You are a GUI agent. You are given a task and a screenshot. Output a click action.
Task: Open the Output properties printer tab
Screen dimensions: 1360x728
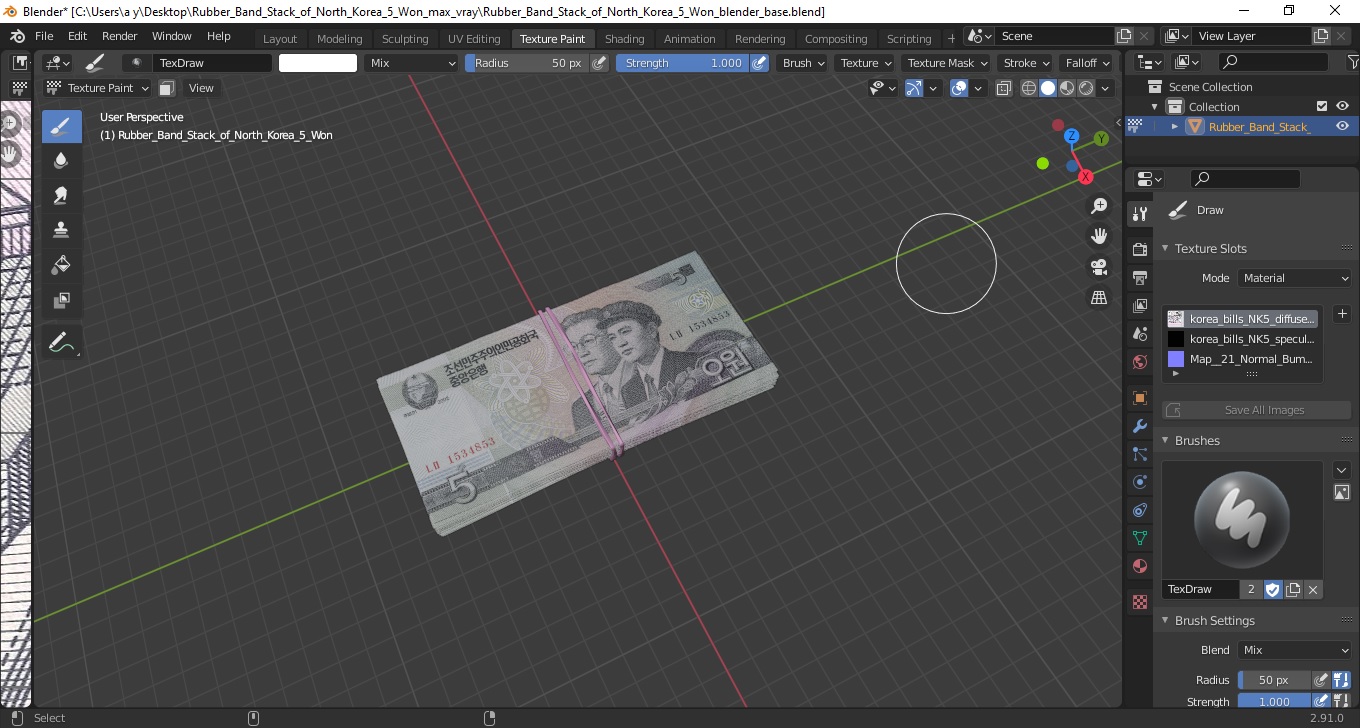point(1139,277)
